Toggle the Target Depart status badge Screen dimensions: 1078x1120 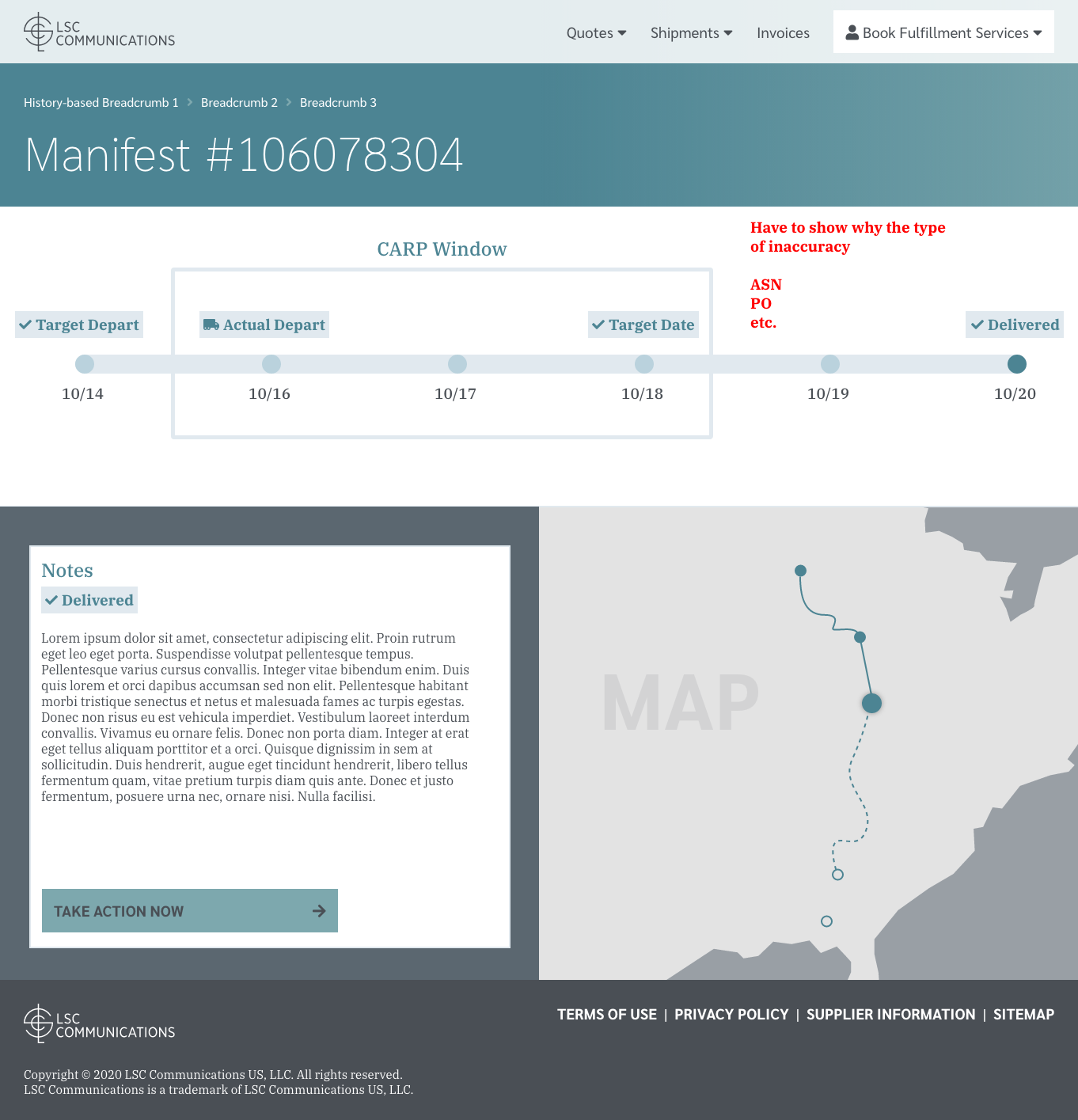[x=78, y=325]
